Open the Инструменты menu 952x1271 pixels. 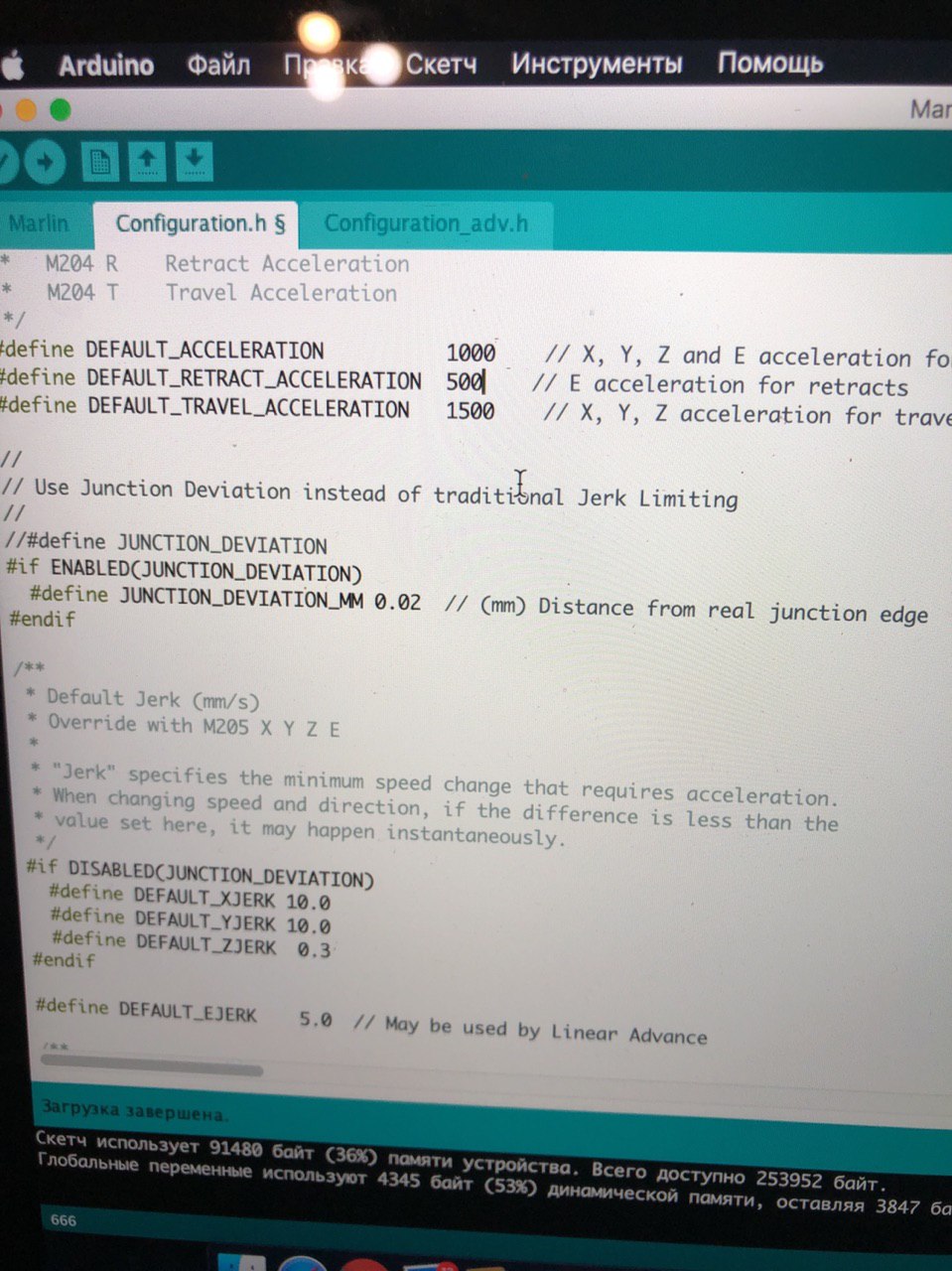(x=597, y=64)
